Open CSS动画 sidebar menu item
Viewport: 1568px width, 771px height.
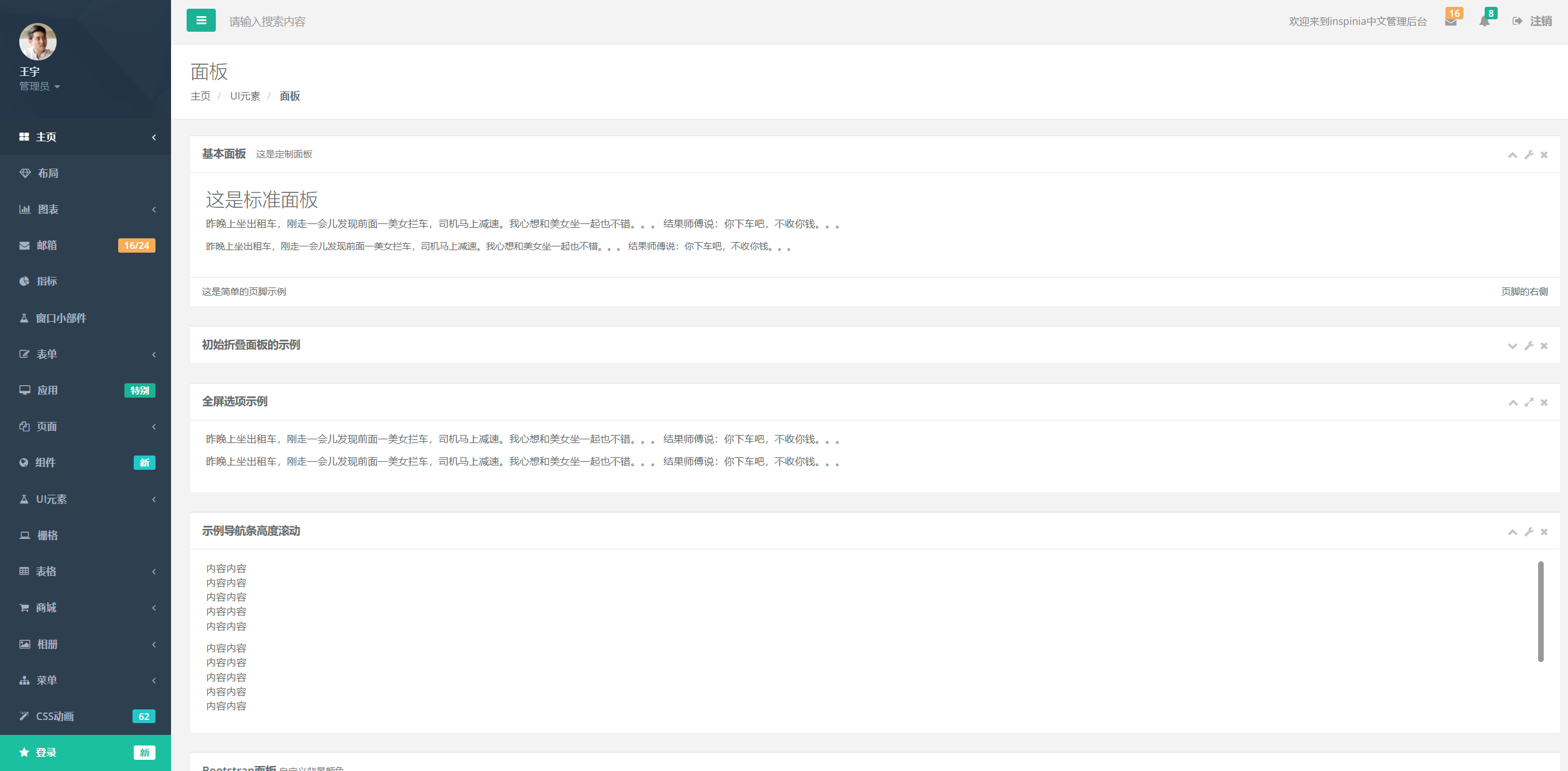coord(85,716)
